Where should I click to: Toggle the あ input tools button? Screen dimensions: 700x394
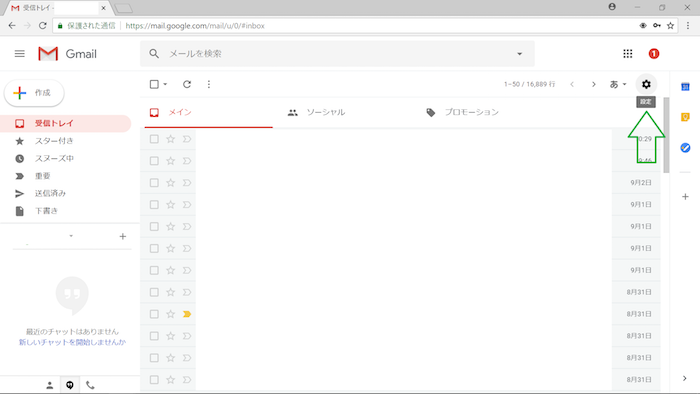pyautogui.click(x=614, y=84)
